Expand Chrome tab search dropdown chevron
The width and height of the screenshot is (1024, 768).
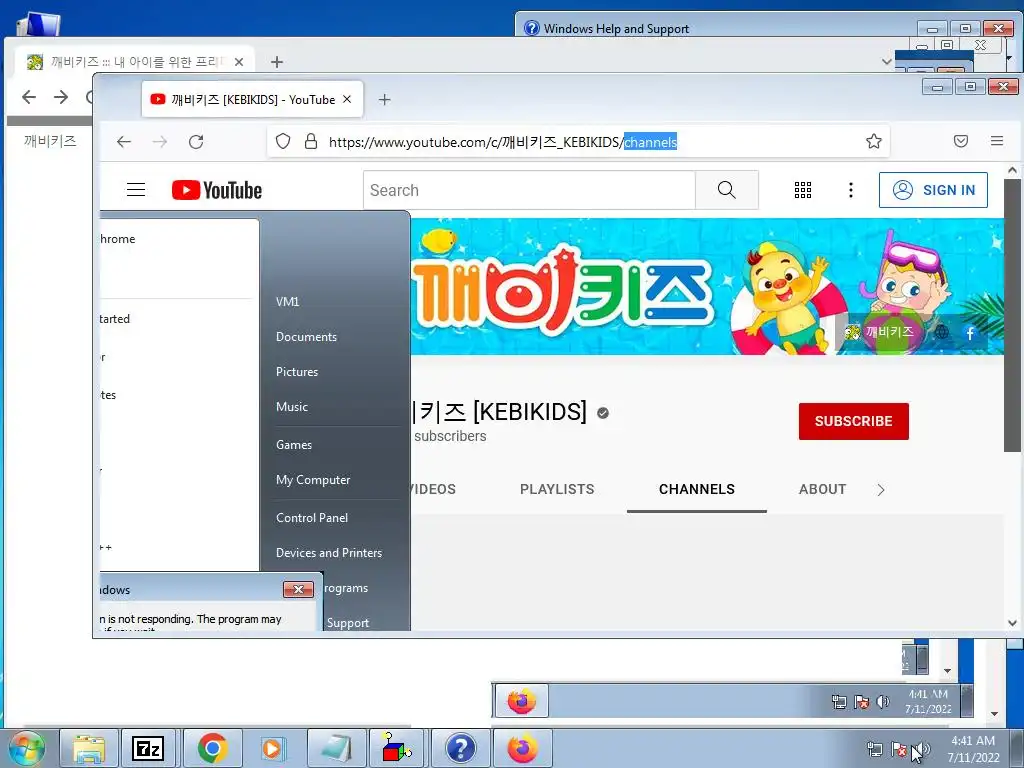[886, 62]
